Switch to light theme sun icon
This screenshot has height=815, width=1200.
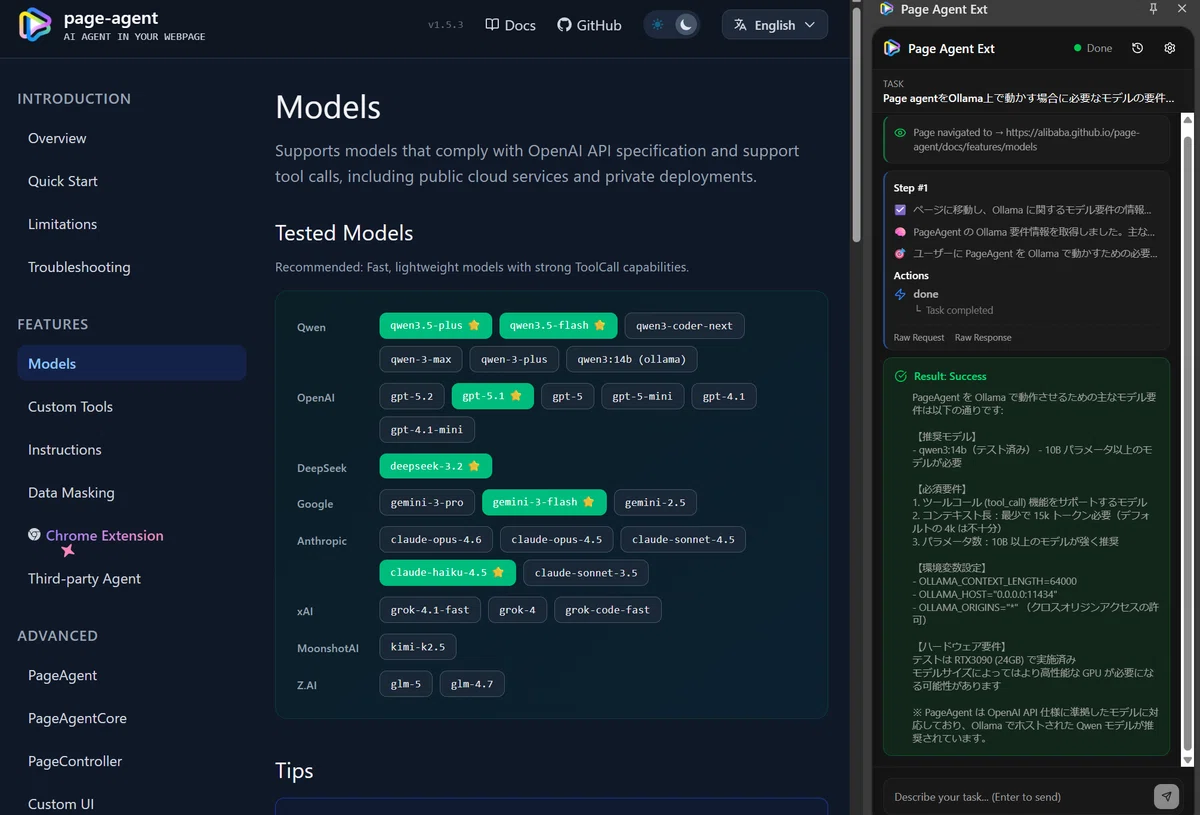point(658,25)
